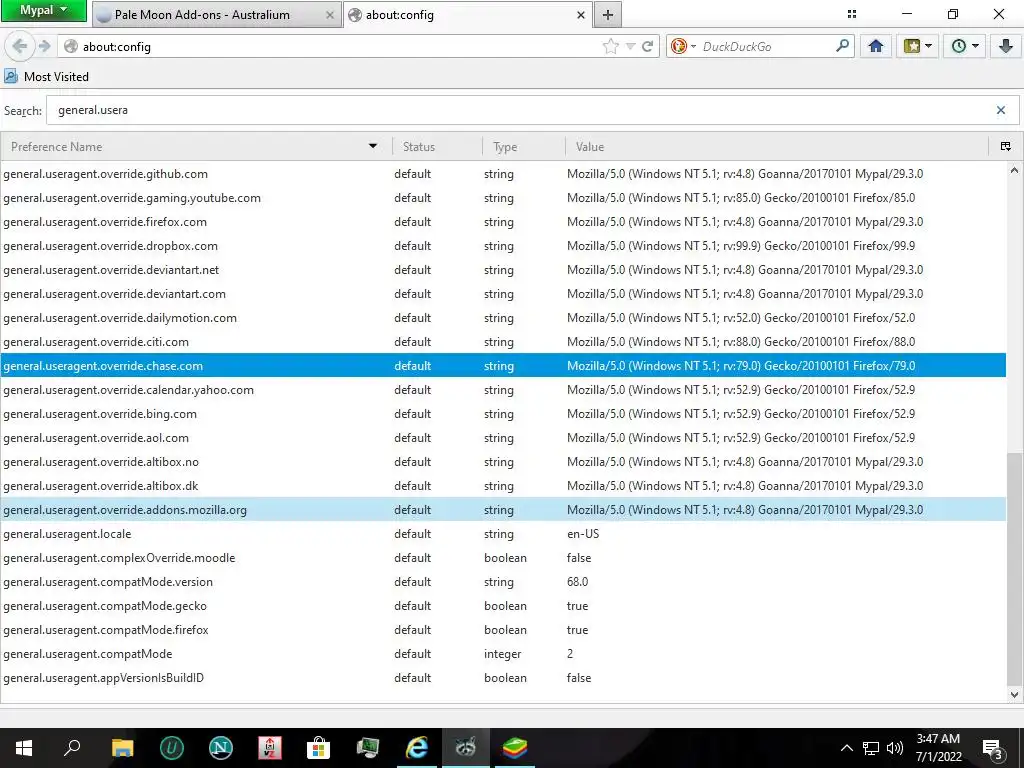Select the firefox.com override preference

pos(503,222)
